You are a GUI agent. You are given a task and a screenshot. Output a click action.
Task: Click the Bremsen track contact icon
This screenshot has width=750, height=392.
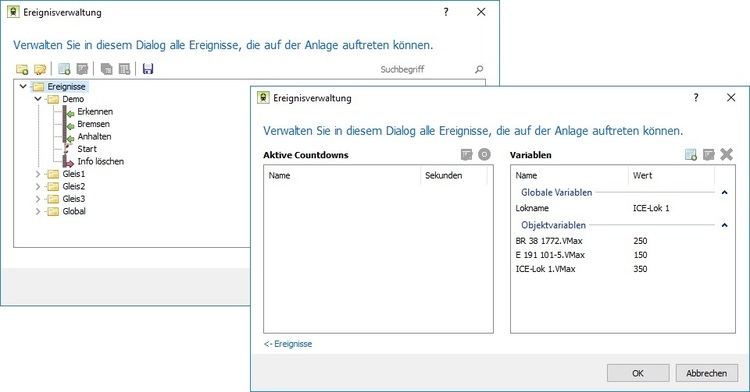(x=68, y=124)
